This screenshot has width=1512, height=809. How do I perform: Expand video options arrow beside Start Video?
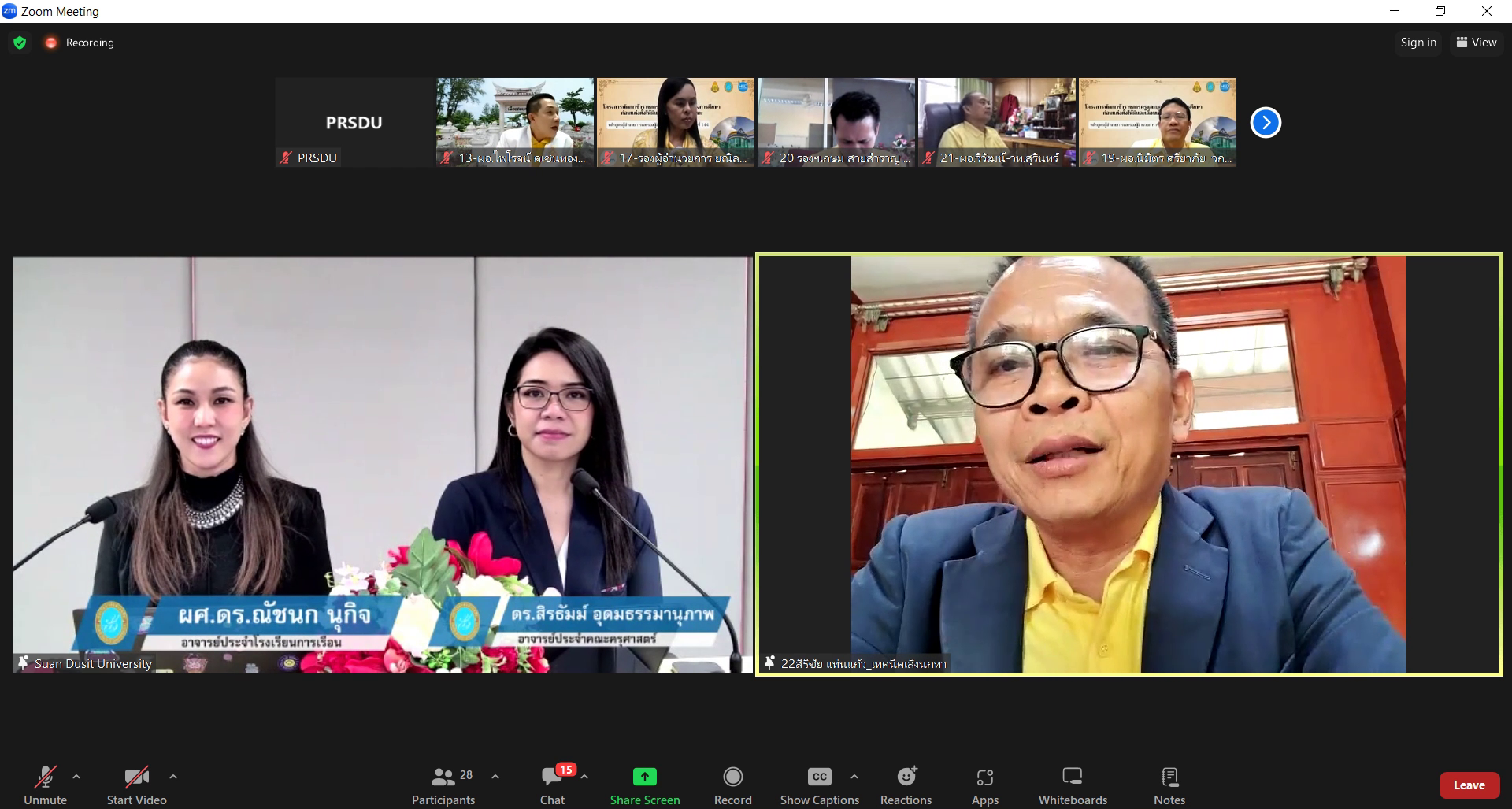[x=173, y=777]
